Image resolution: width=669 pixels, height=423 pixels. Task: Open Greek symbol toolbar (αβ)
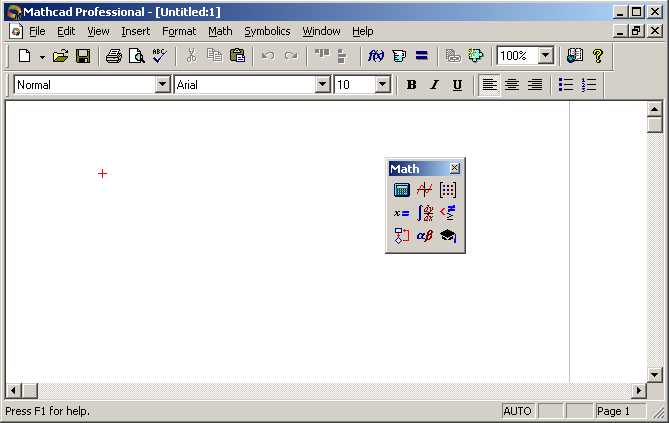click(425, 236)
